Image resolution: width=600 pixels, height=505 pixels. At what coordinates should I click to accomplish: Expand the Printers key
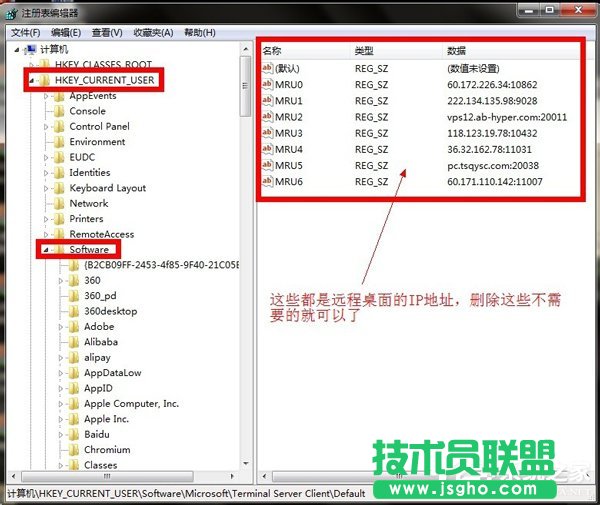[46, 219]
